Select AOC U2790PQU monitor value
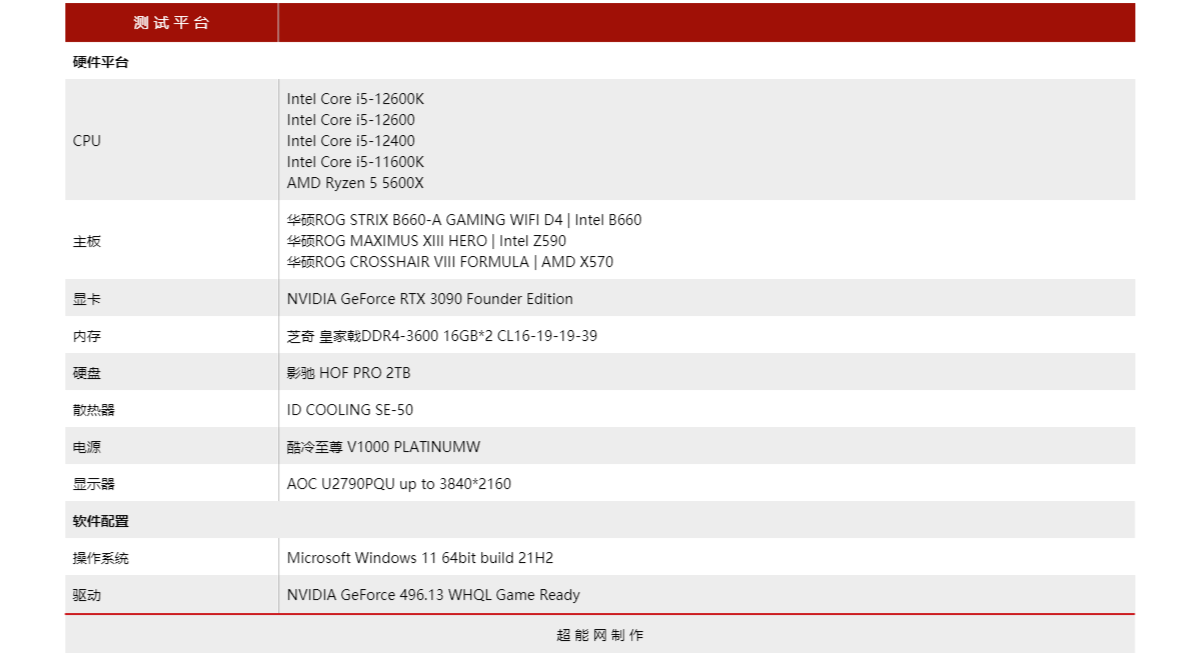Image resolution: width=1200 pixels, height=653 pixels. coord(399,484)
